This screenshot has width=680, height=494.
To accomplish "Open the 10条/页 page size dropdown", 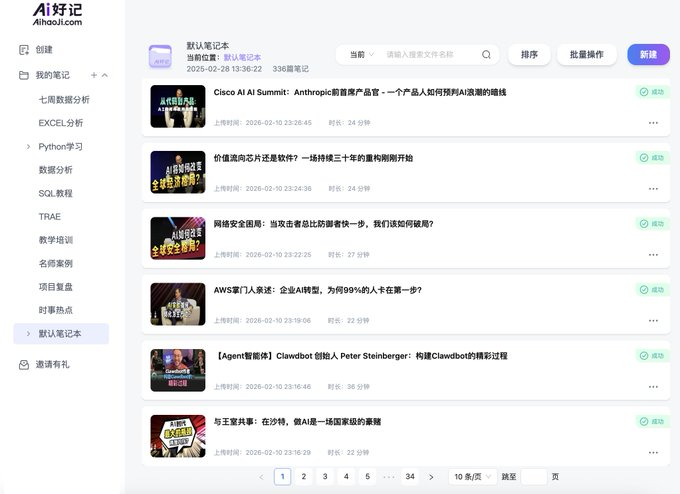I will pos(472,477).
